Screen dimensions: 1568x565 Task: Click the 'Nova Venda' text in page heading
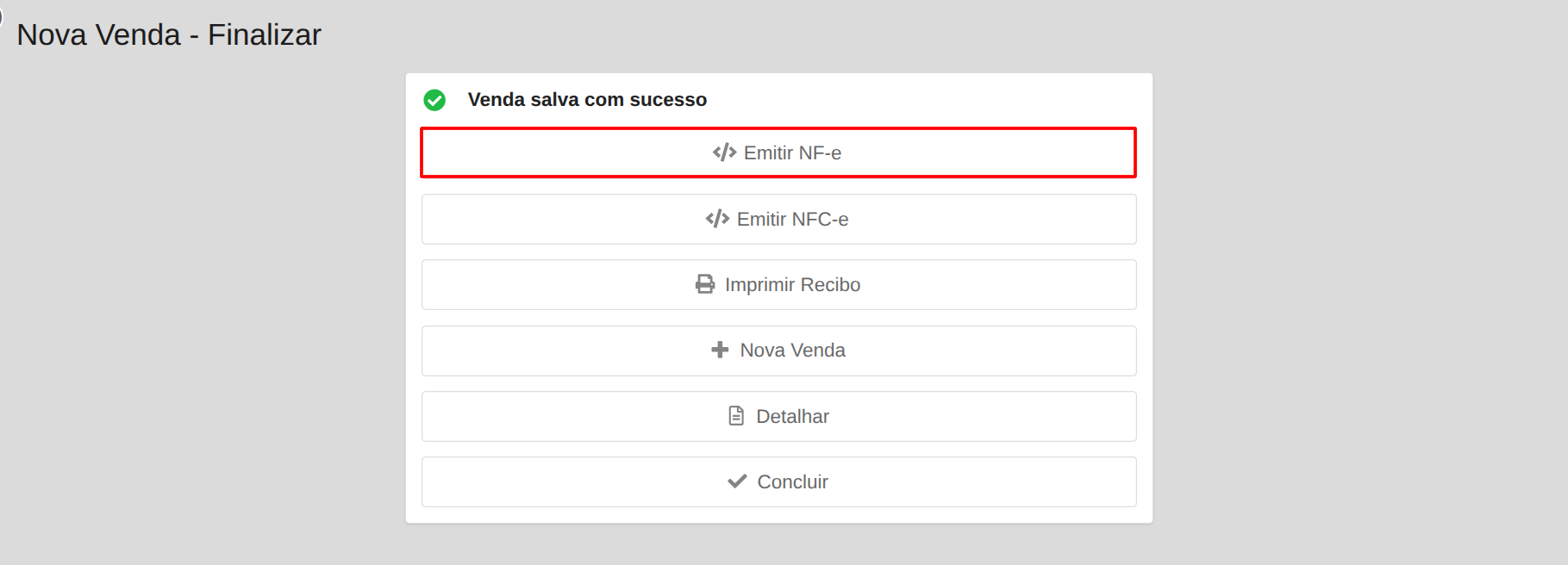98,34
